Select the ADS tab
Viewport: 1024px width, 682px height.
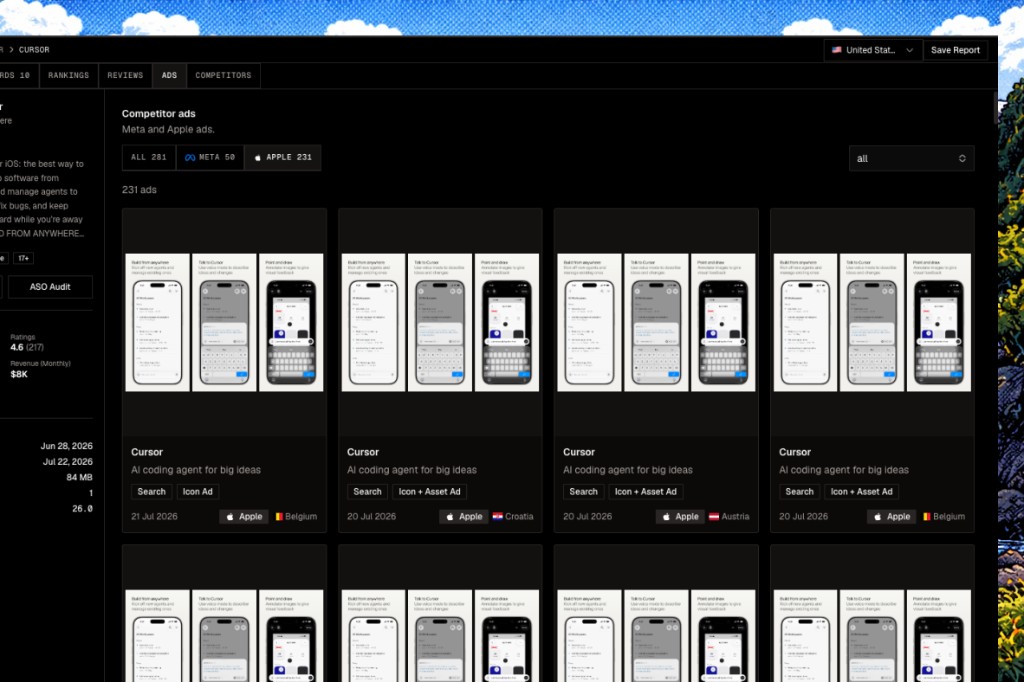click(169, 76)
